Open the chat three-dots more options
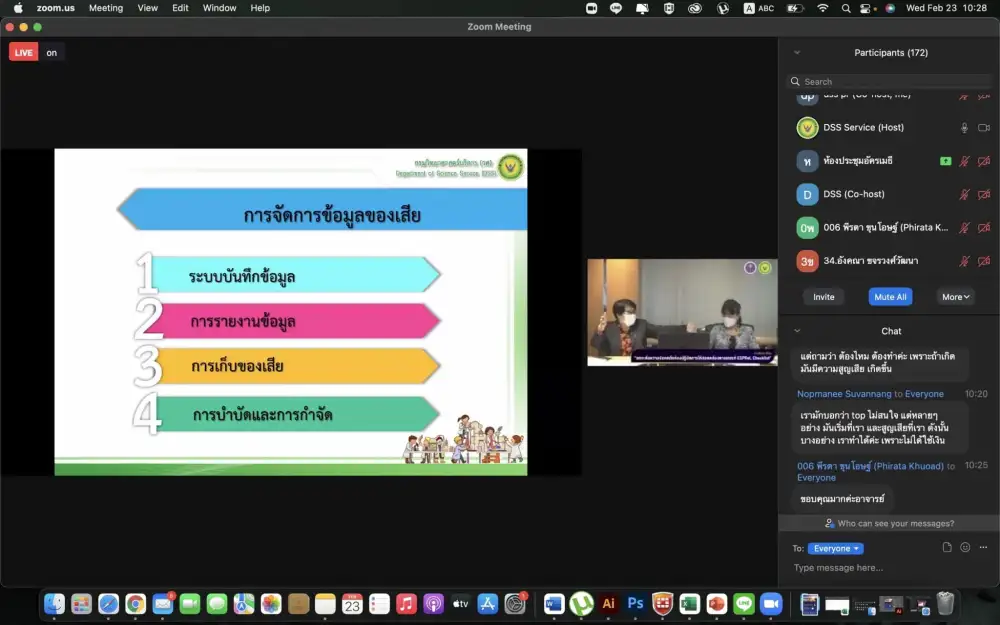 tap(983, 548)
